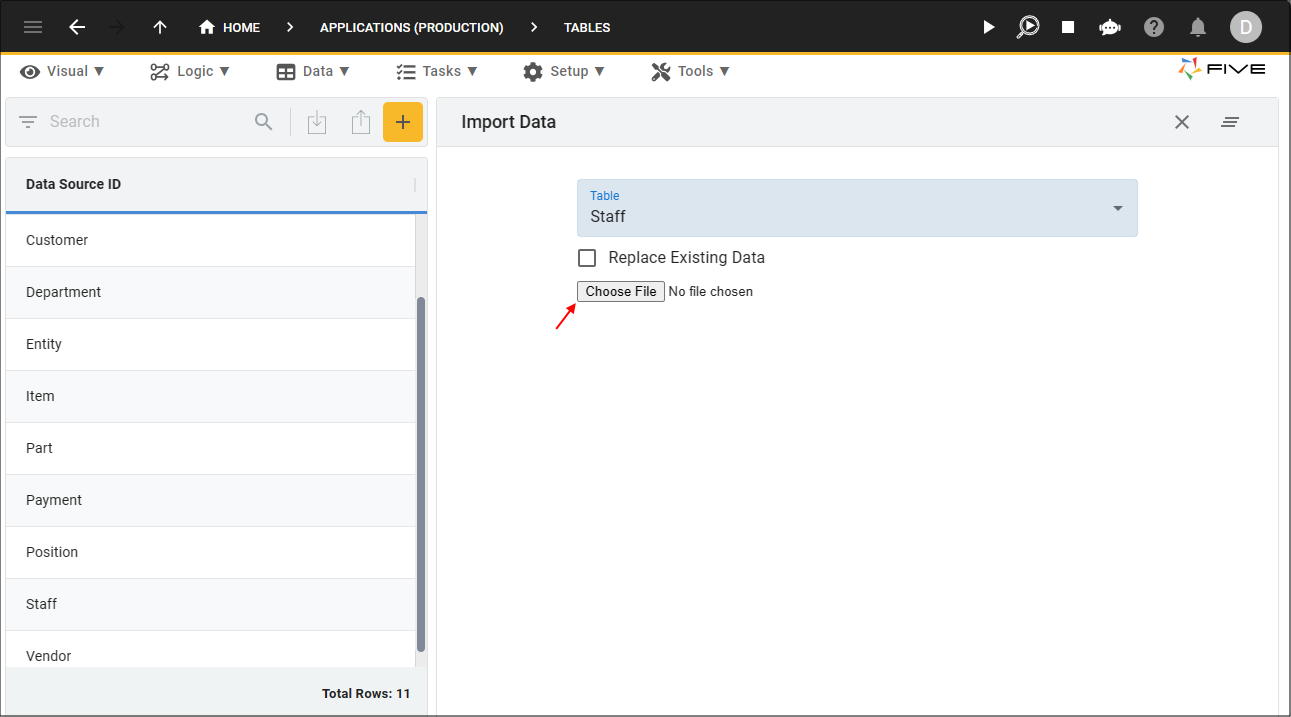Viewport: 1291px width, 717px height.
Task: Close the Import Data panel
Action: (x=1182, y=122)
